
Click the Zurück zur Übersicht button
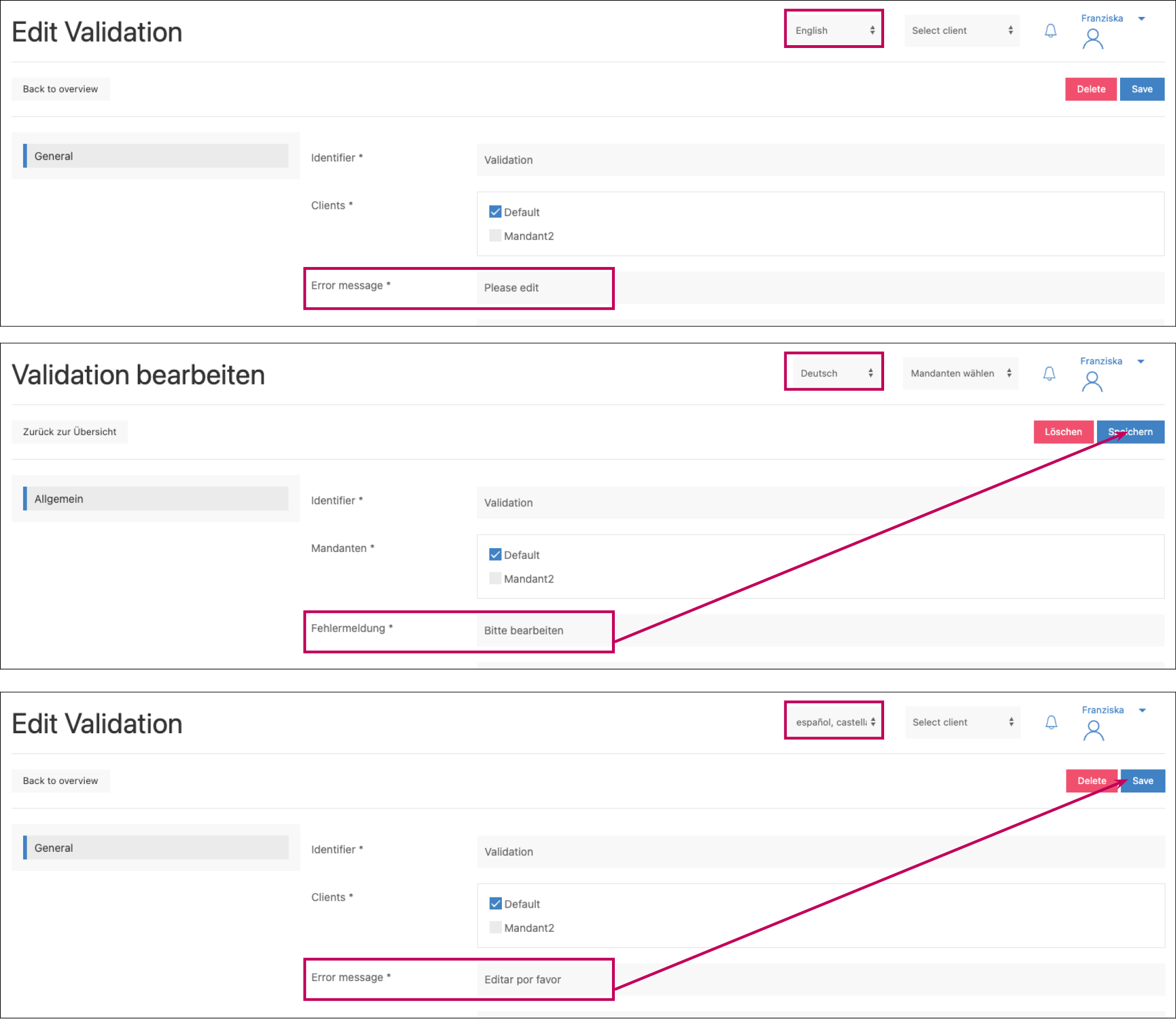pyautogui.click(x=69, y=431)
